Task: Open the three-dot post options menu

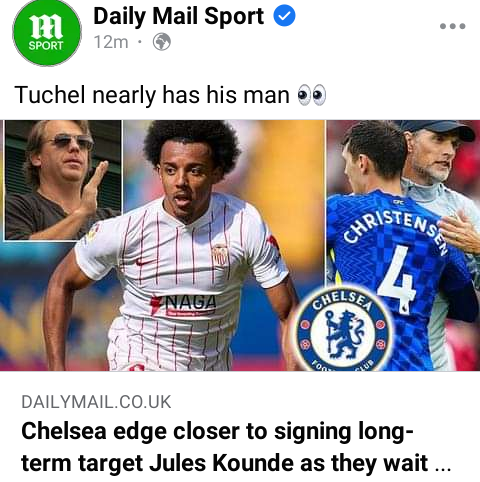Action: (x=452, y=26)
